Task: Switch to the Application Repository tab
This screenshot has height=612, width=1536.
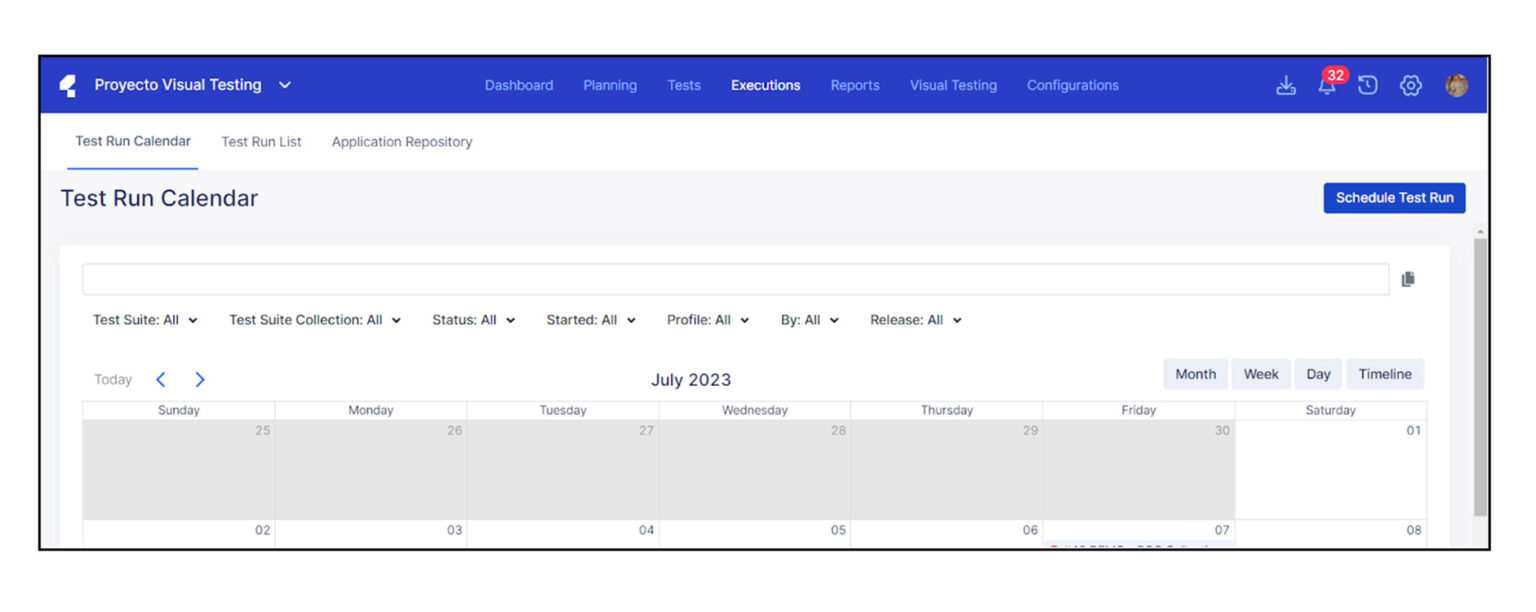Action: coord(402,142)
